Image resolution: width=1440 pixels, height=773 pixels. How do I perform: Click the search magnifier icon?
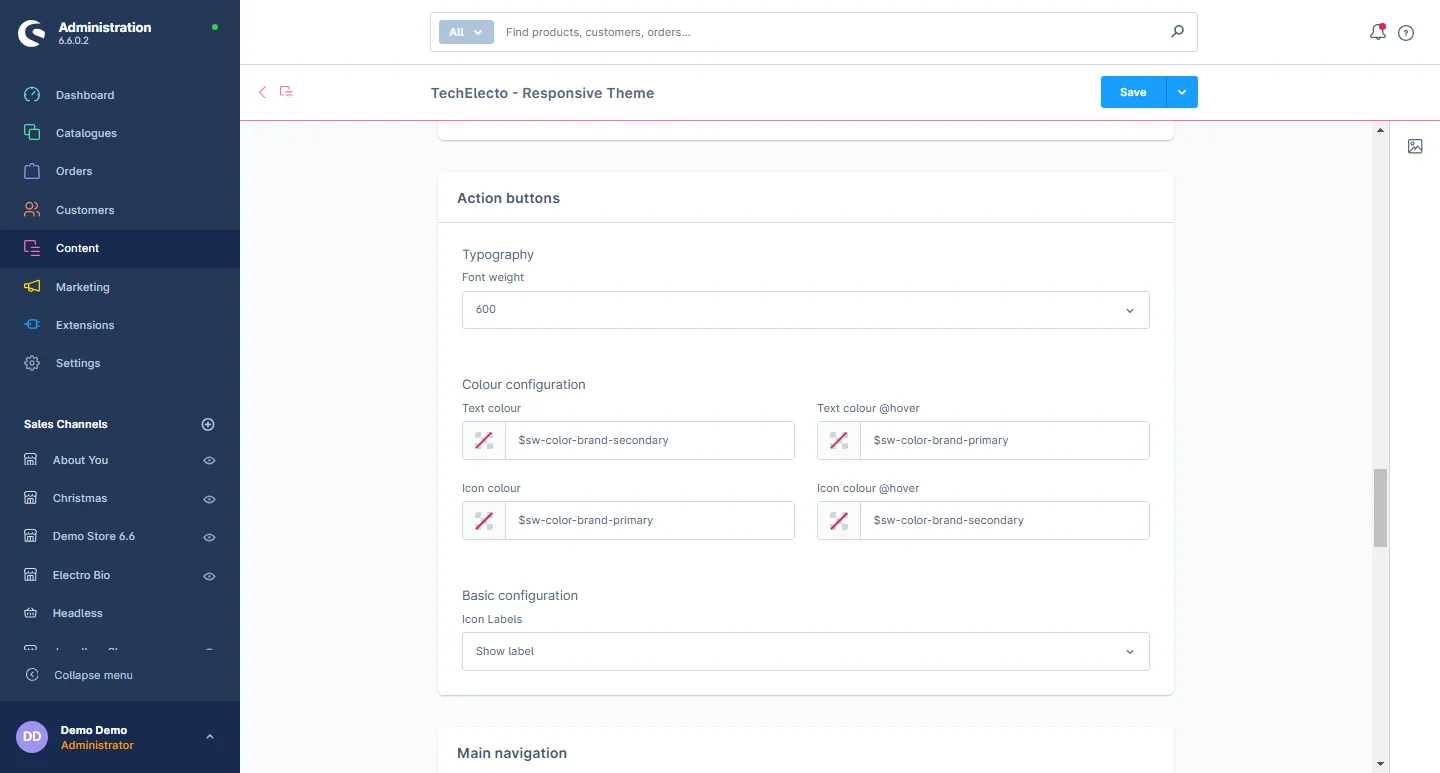coord(1177,32)
